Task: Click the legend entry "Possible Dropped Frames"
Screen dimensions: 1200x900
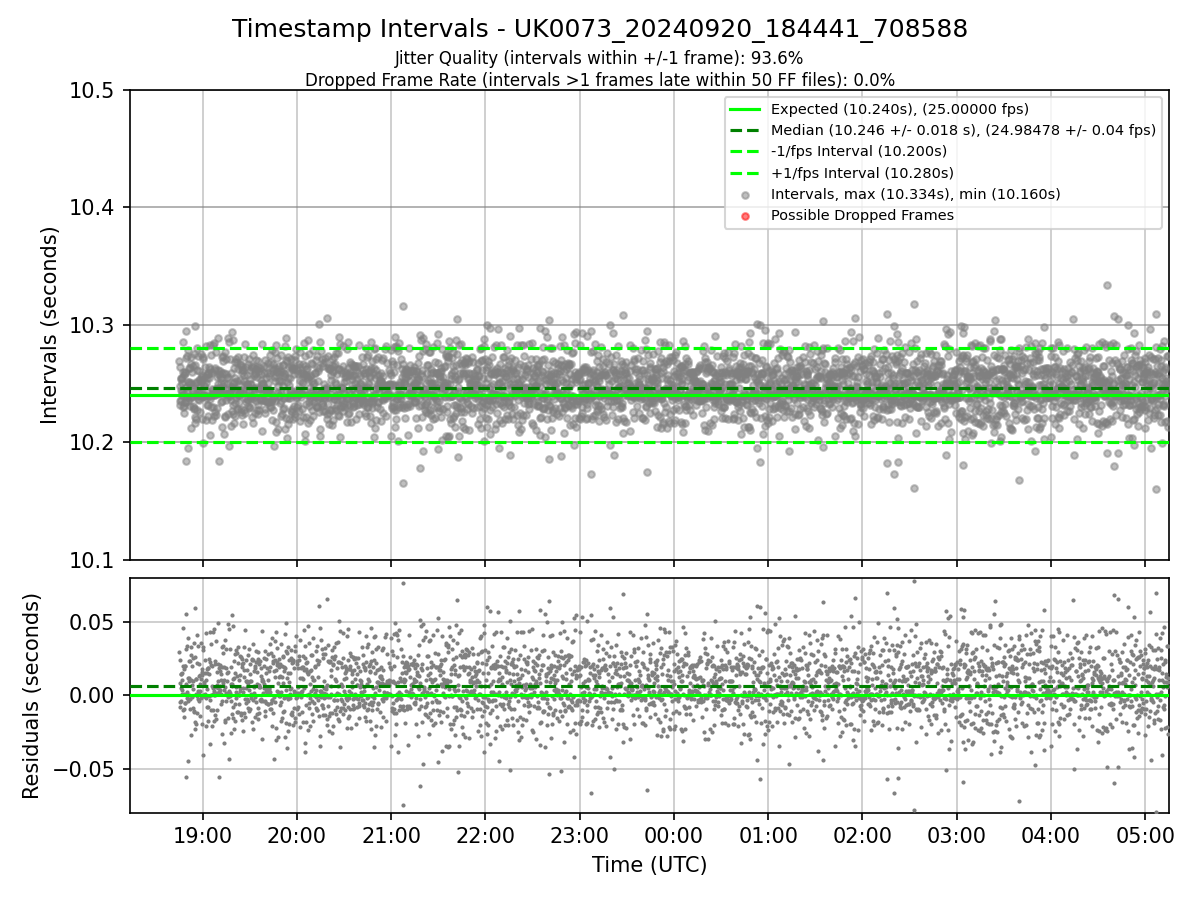Action: click(862, 215)
